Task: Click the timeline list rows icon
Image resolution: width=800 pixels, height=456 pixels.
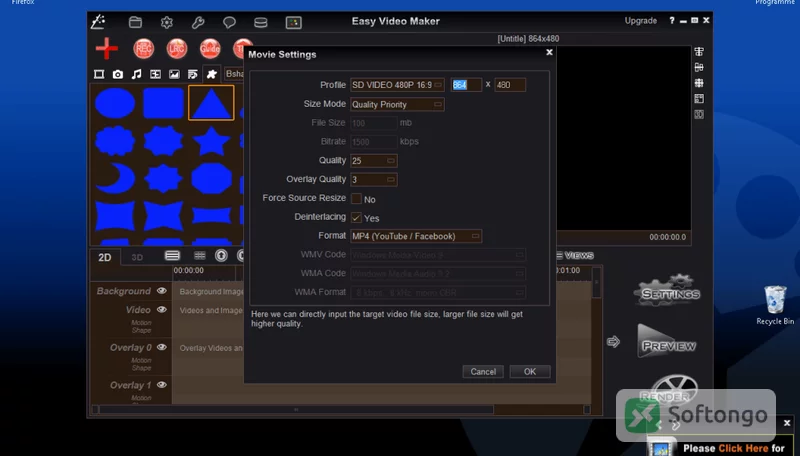Action: click(x=172, y=255)
